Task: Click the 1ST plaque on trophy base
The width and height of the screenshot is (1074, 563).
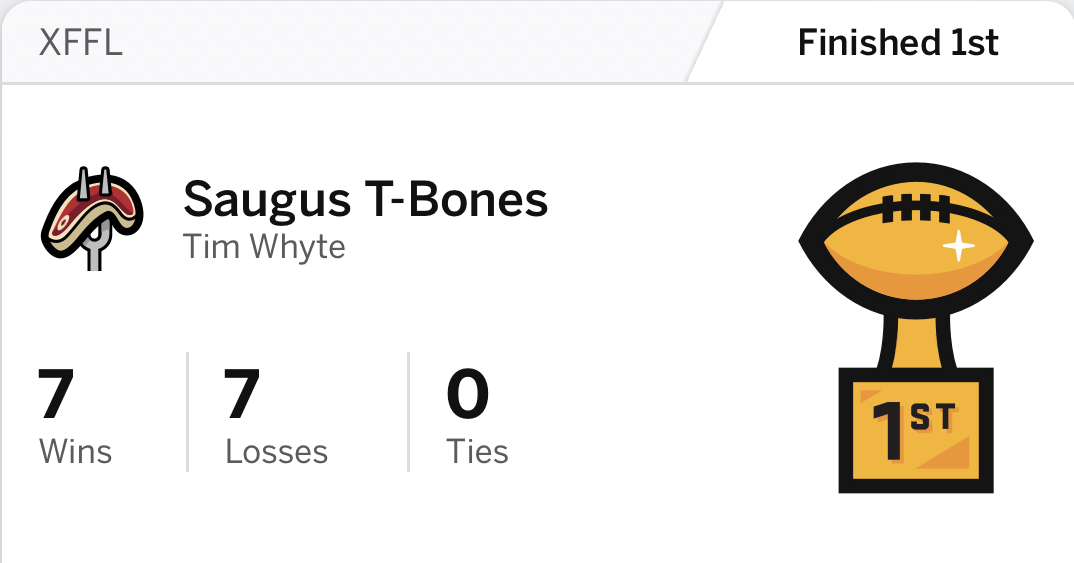Action: click(915, 430)
